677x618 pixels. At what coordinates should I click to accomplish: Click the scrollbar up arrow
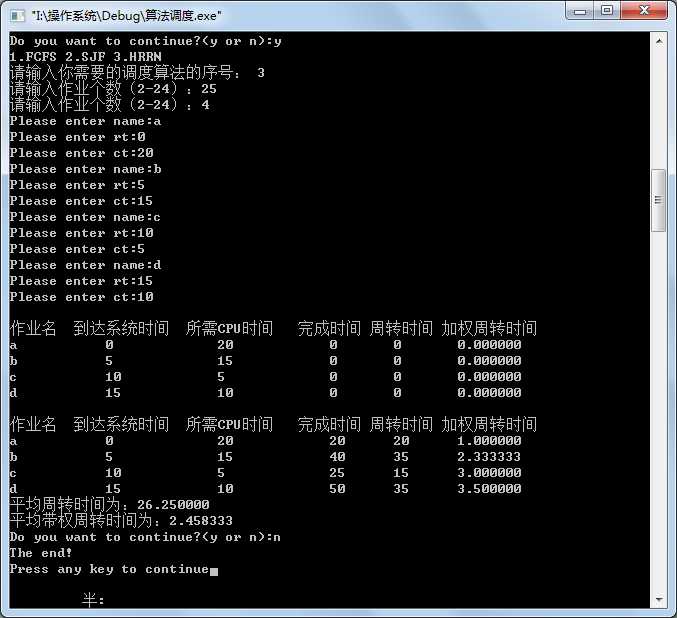[658, 41]
